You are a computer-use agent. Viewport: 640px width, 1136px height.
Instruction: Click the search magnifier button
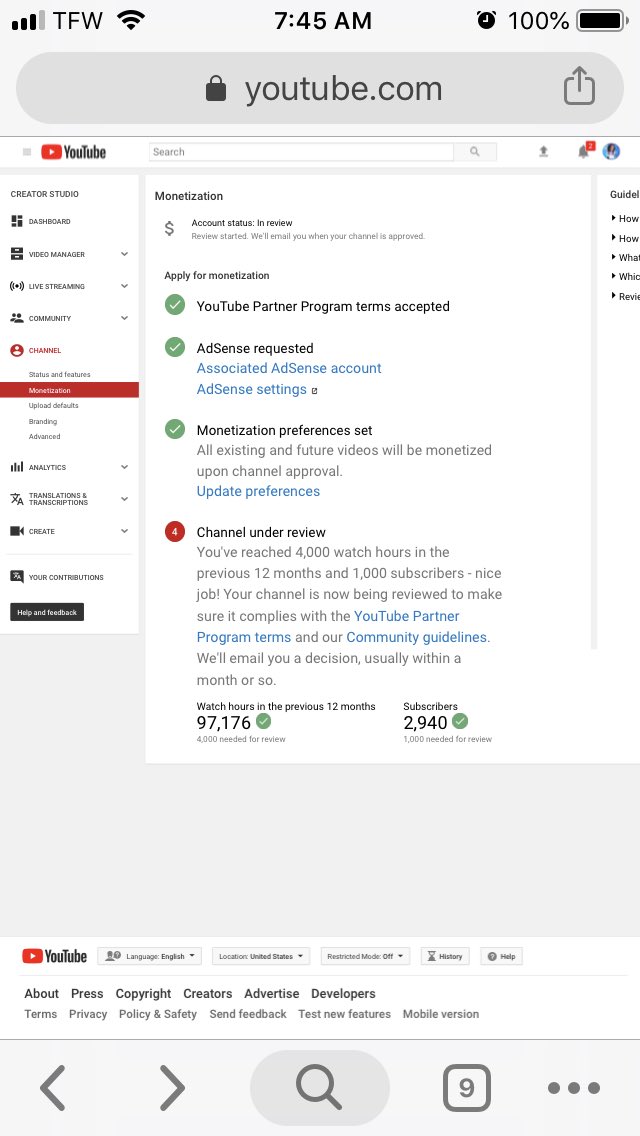coord(475,152)
